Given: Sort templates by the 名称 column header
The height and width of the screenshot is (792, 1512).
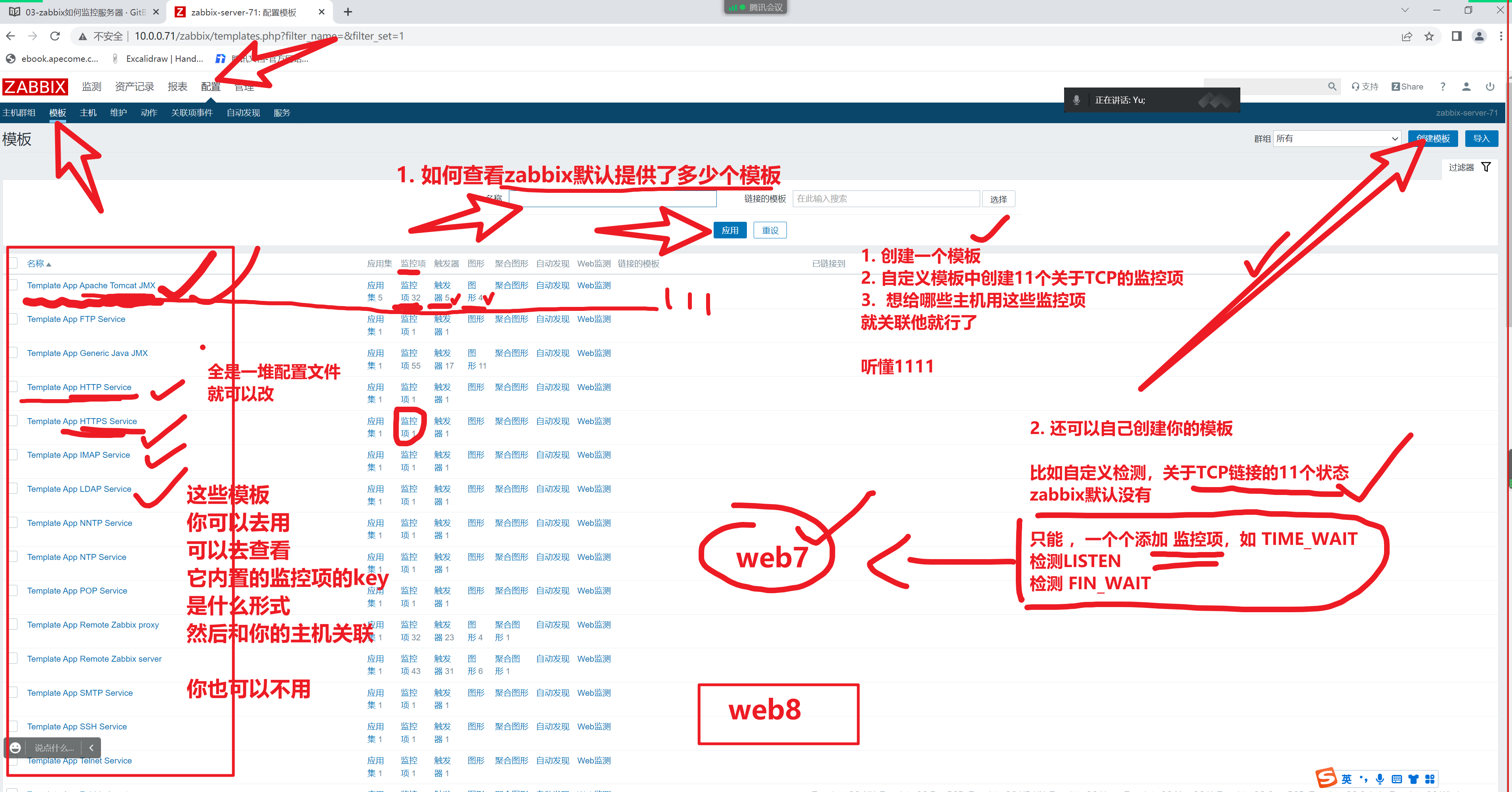Looking at the screenshot, I should (x=39, y=264).
